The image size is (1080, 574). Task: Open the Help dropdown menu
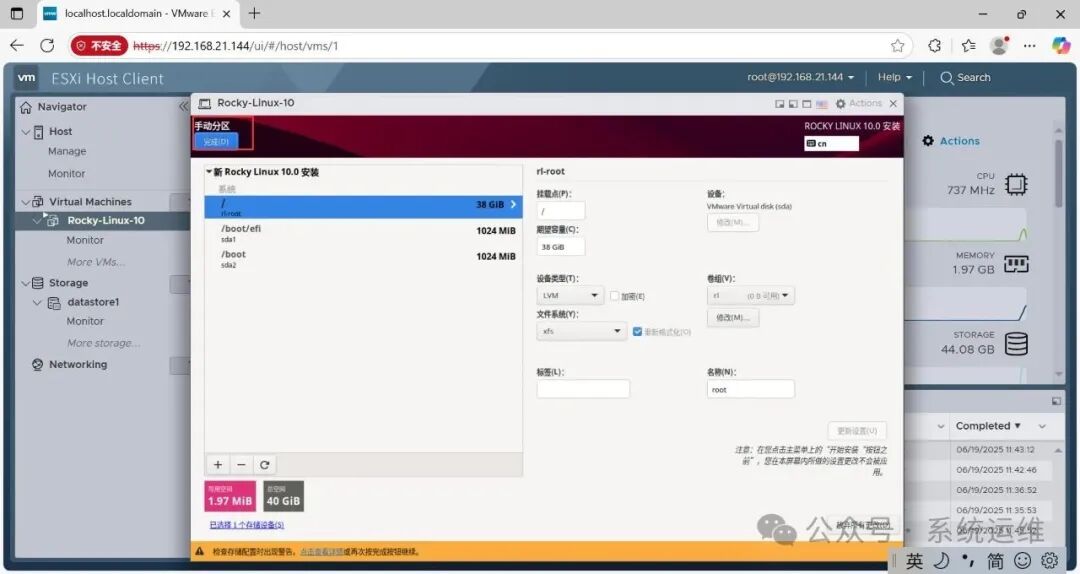point(894,77)
